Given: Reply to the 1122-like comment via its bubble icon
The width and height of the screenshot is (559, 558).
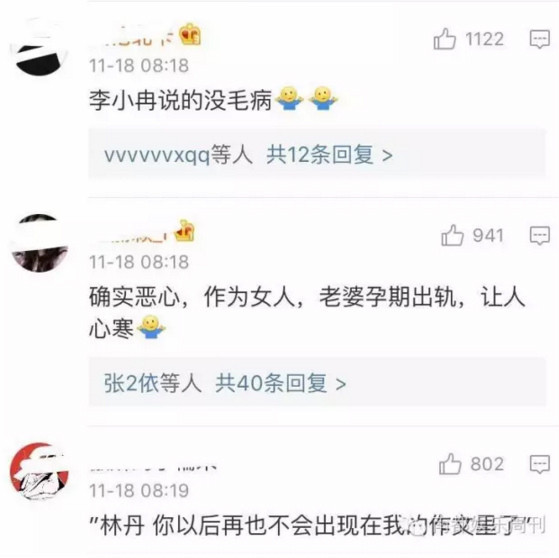Looking at the screenshot, I should 539,39.
